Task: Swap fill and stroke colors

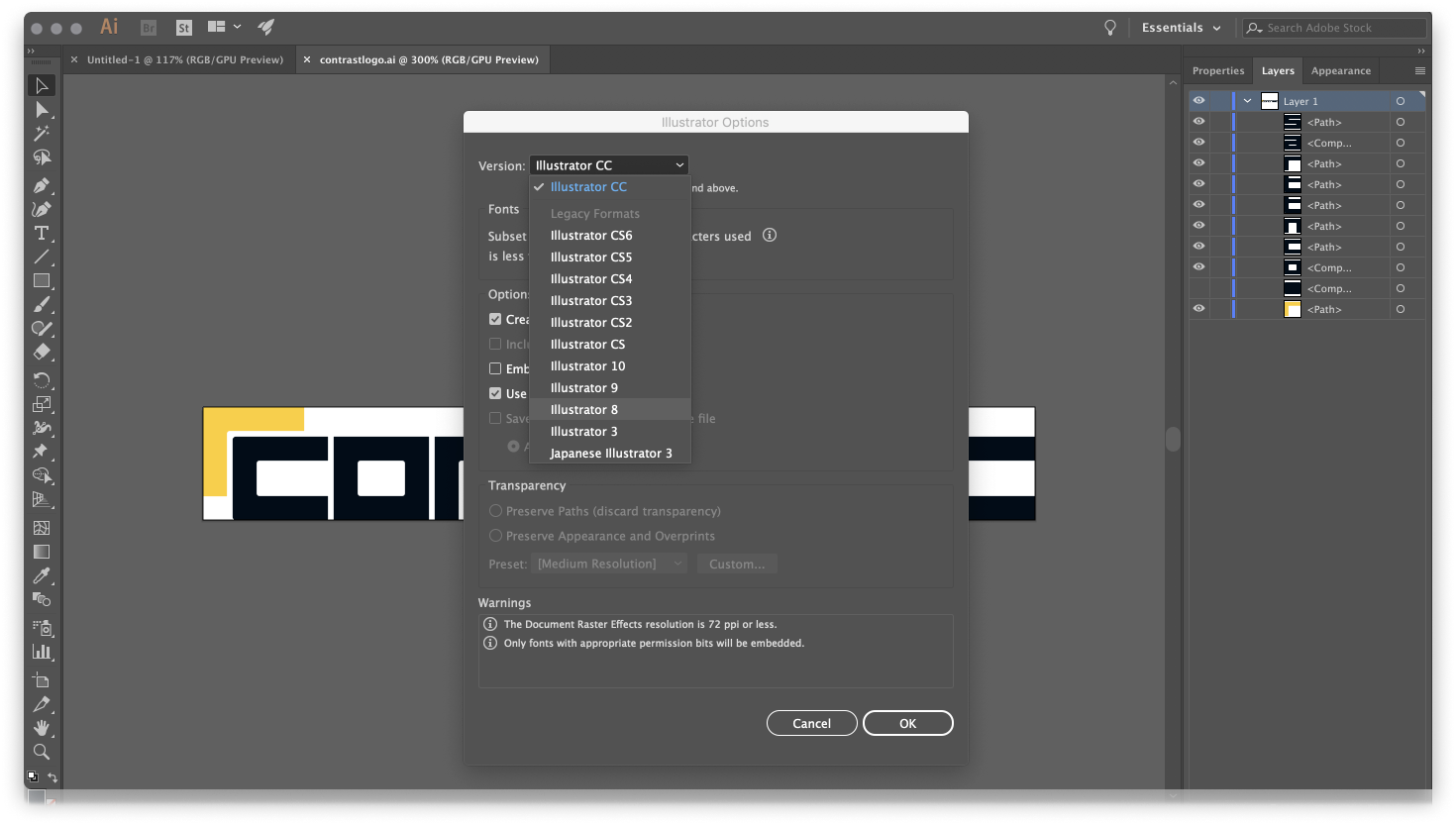Action: click(x=52, y=777)
